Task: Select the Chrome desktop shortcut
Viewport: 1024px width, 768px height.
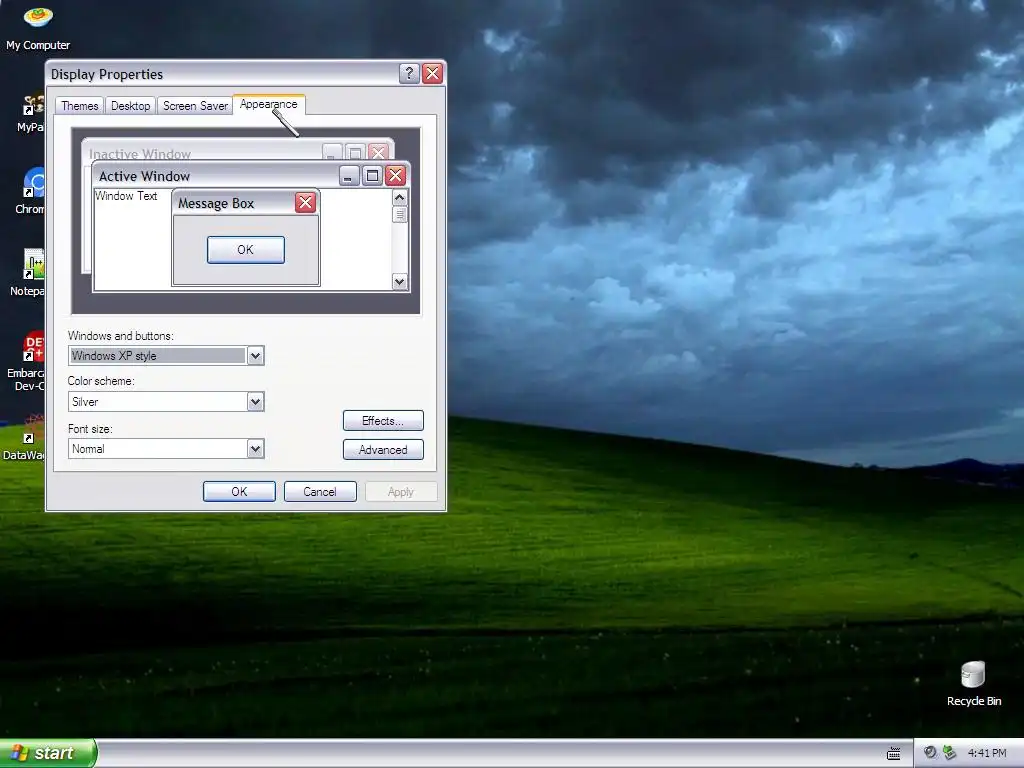Action: (x=31, y=191)
